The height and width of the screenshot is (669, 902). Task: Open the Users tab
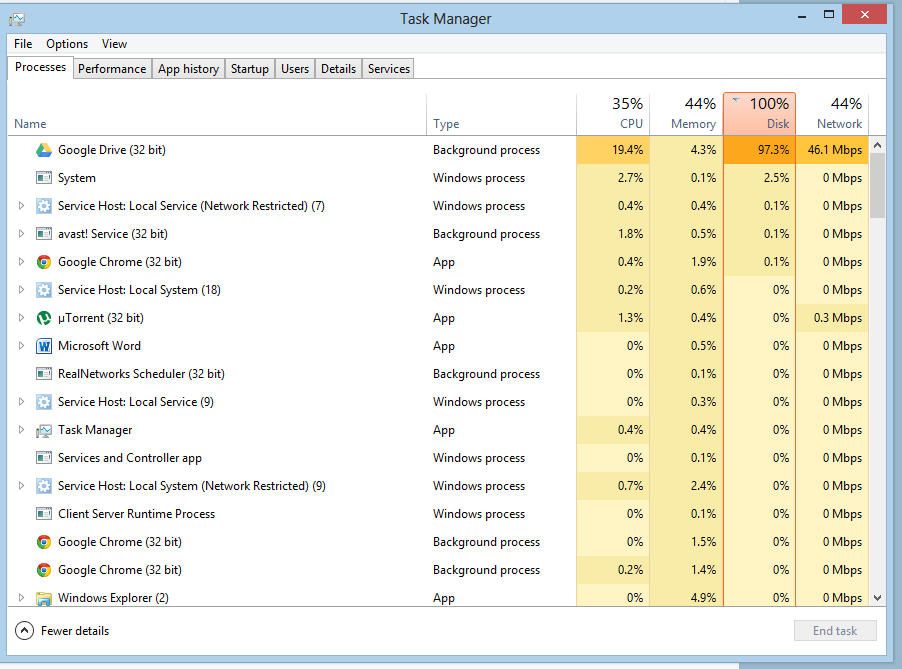[295, 68]
